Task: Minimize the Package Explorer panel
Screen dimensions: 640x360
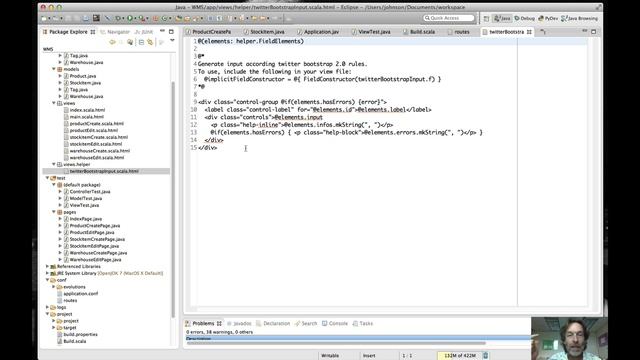Action: 162,31
